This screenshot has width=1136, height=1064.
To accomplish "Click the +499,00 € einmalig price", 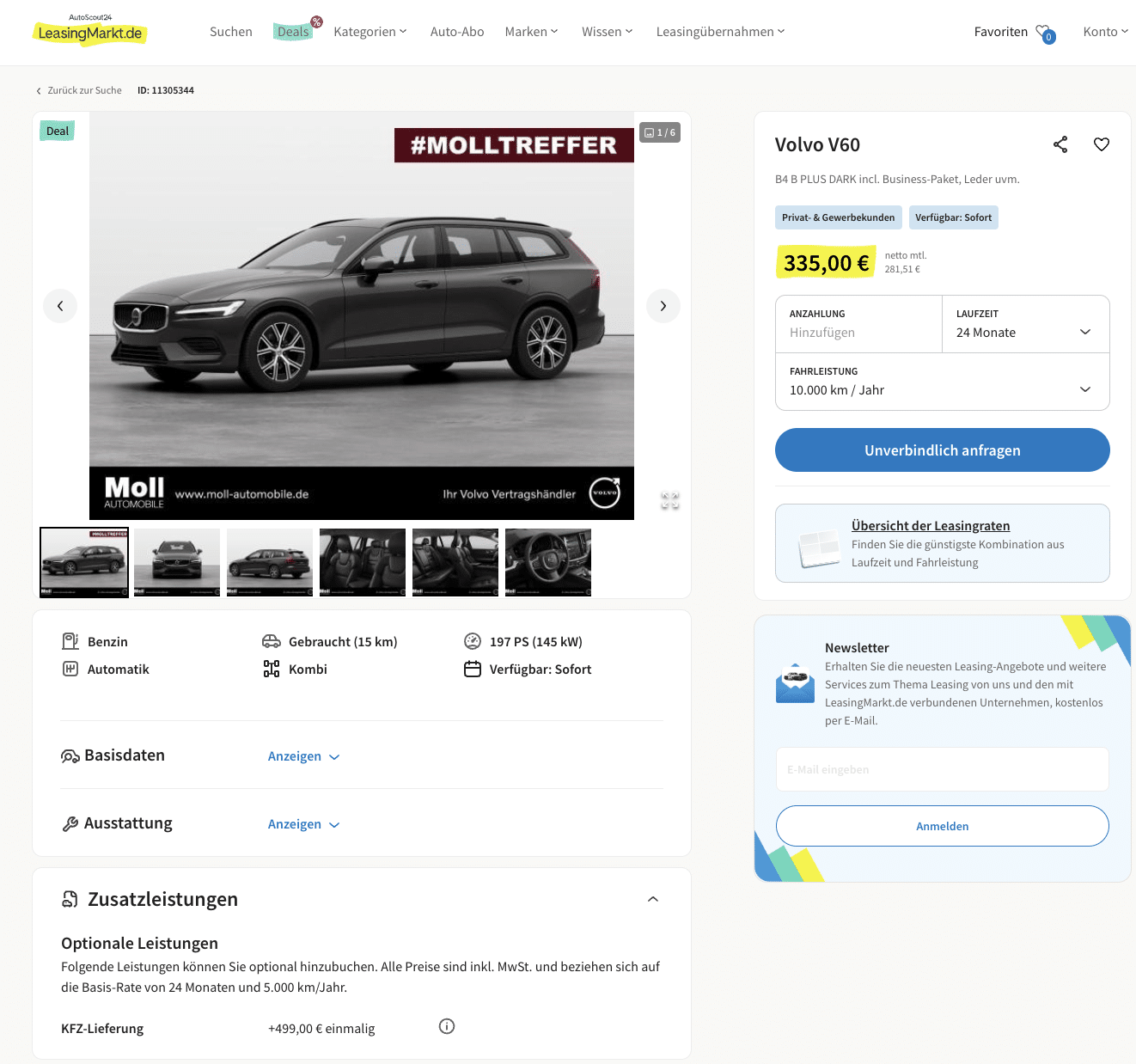I will click(x=321, y=1029).
